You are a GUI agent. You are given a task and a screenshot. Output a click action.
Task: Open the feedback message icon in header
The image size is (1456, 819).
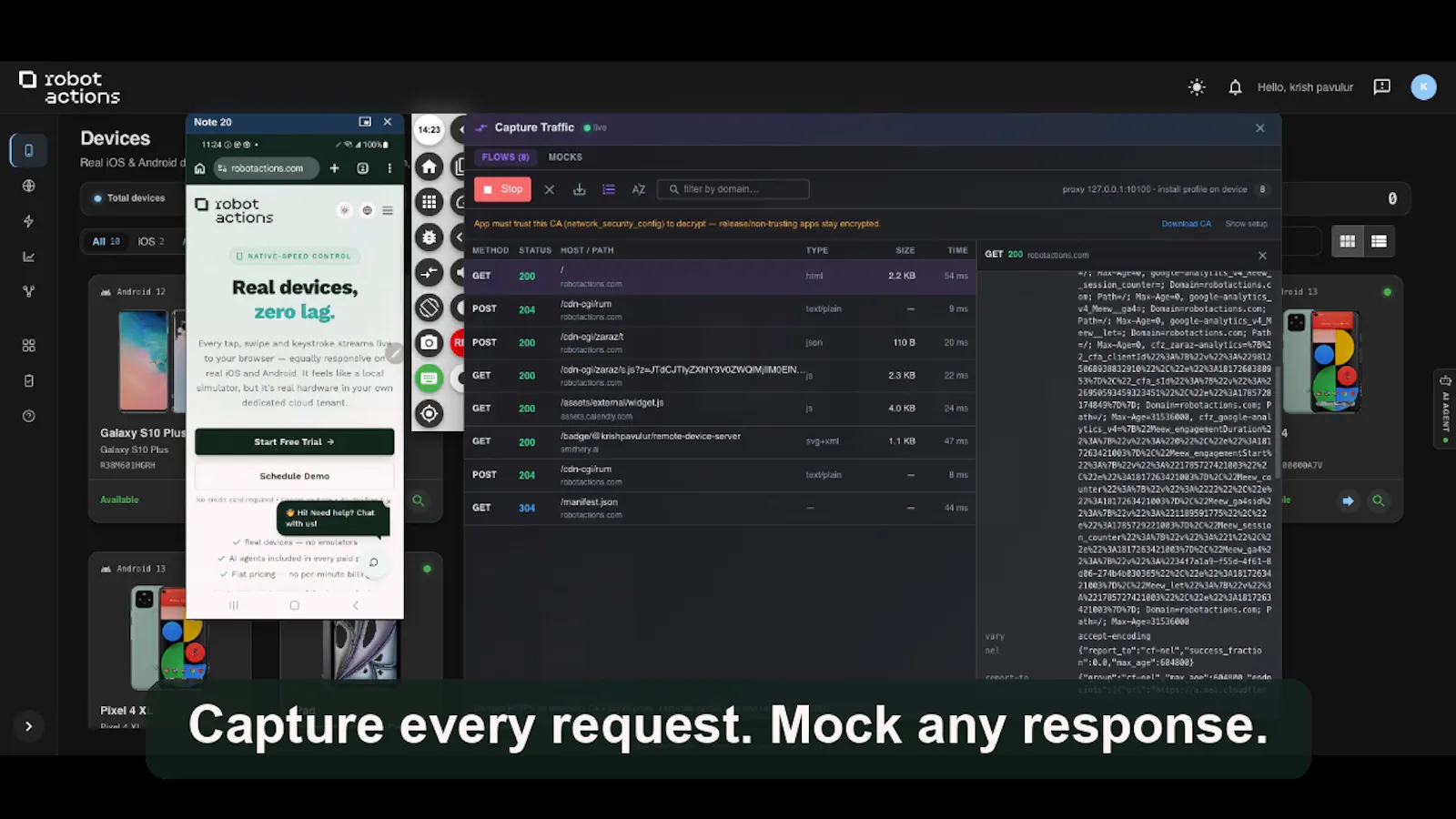tap(1381, 87)
